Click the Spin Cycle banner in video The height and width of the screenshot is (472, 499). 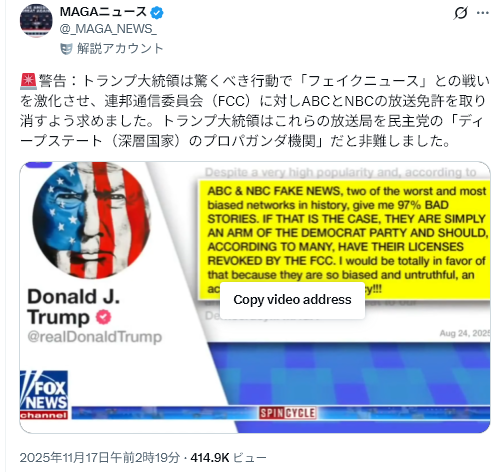click(x=288, y=413)
